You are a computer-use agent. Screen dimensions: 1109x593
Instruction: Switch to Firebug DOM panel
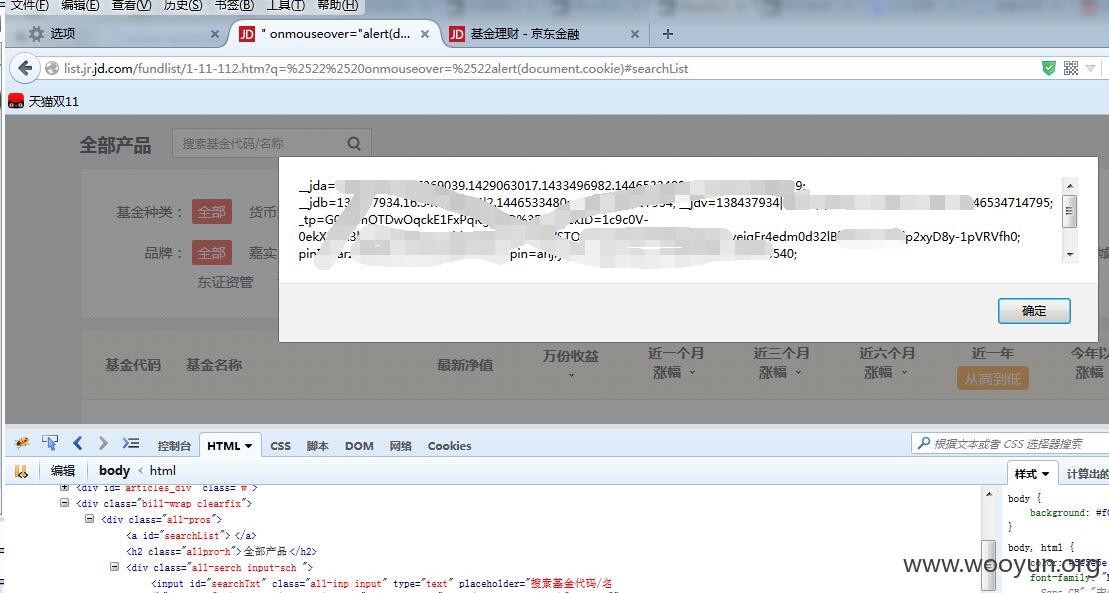coord(359,446)
